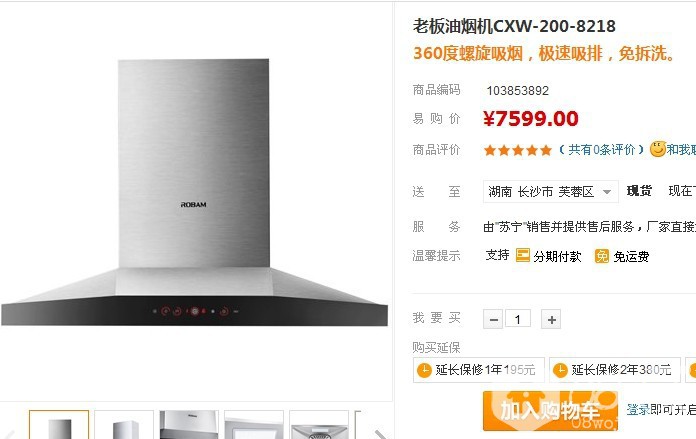696x439 pixels.
Task: Click the five-star rating icons
Action: click(x=518, y=150)
